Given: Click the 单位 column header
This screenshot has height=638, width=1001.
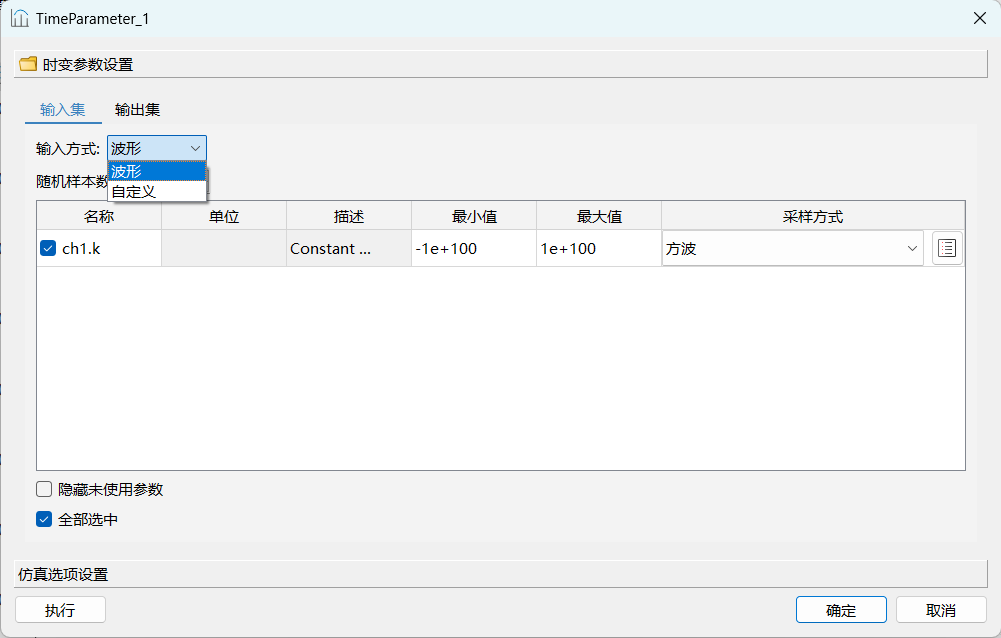Looking at the screenshot, I should click(224, 216).
